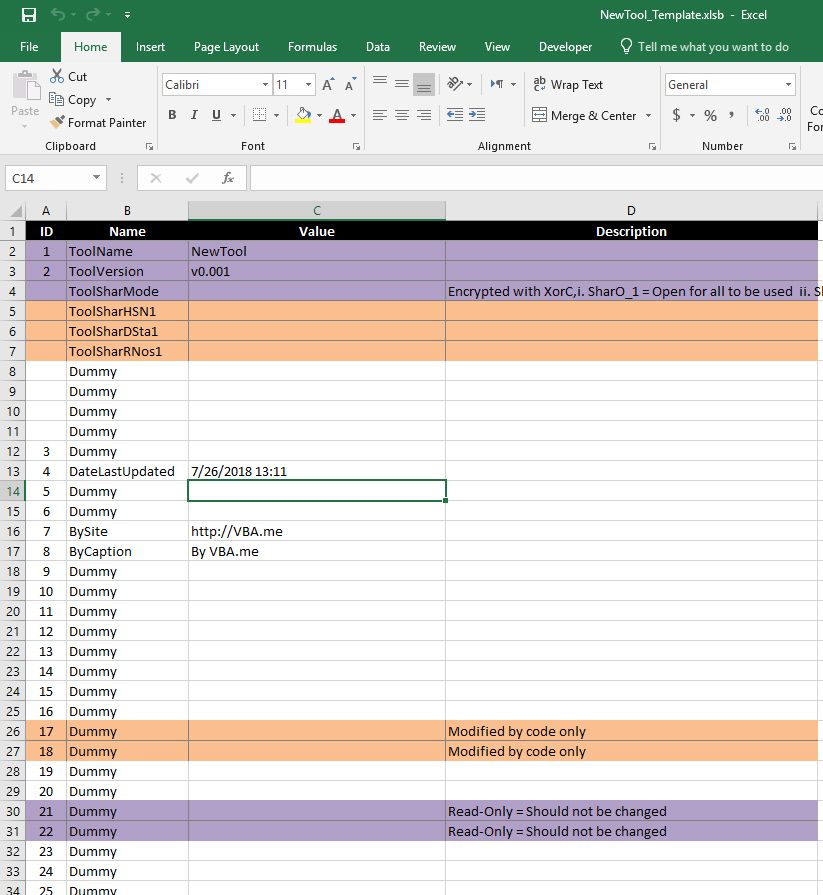Expand the General number format dropdown
Viewport: 823px width, 895px height.
788,85
